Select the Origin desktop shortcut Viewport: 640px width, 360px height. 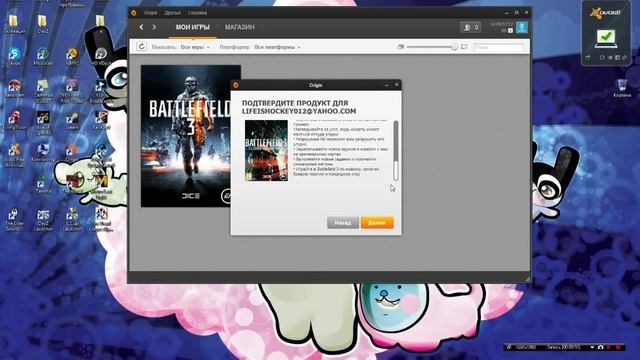point(72,153)
